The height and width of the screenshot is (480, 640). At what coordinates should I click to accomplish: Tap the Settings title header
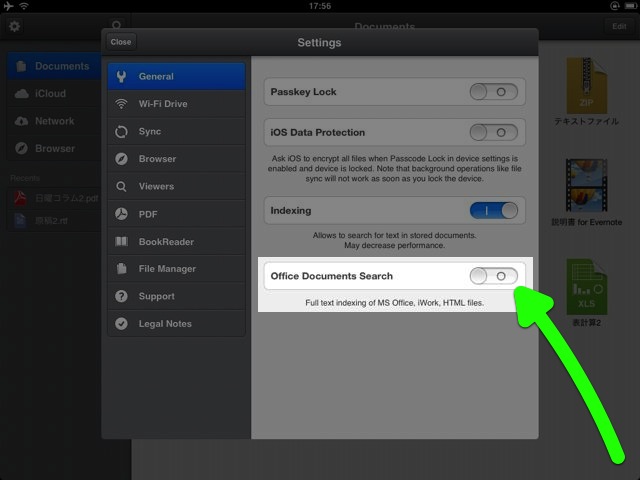(x=319, y=42)
